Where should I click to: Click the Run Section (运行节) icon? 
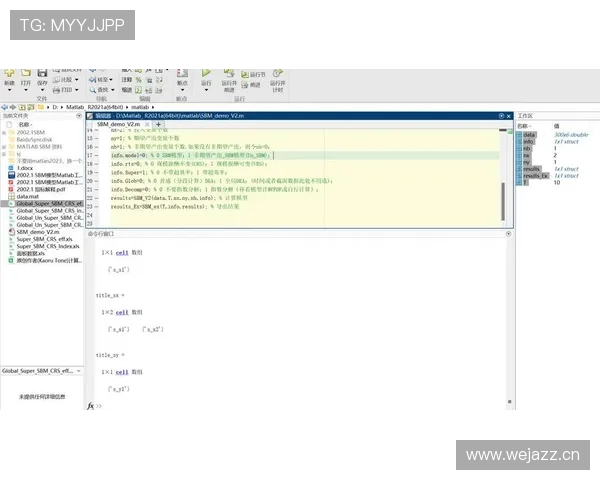coord(256,73)
